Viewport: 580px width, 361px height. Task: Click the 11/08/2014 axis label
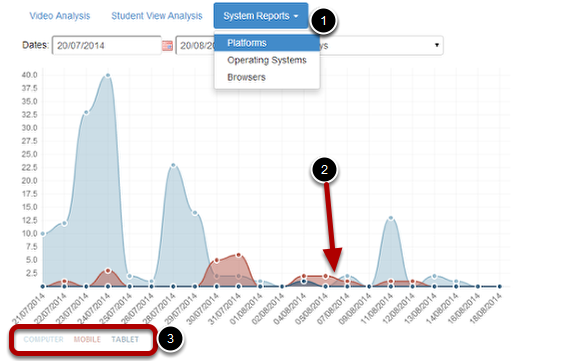(x=377, y=309)
